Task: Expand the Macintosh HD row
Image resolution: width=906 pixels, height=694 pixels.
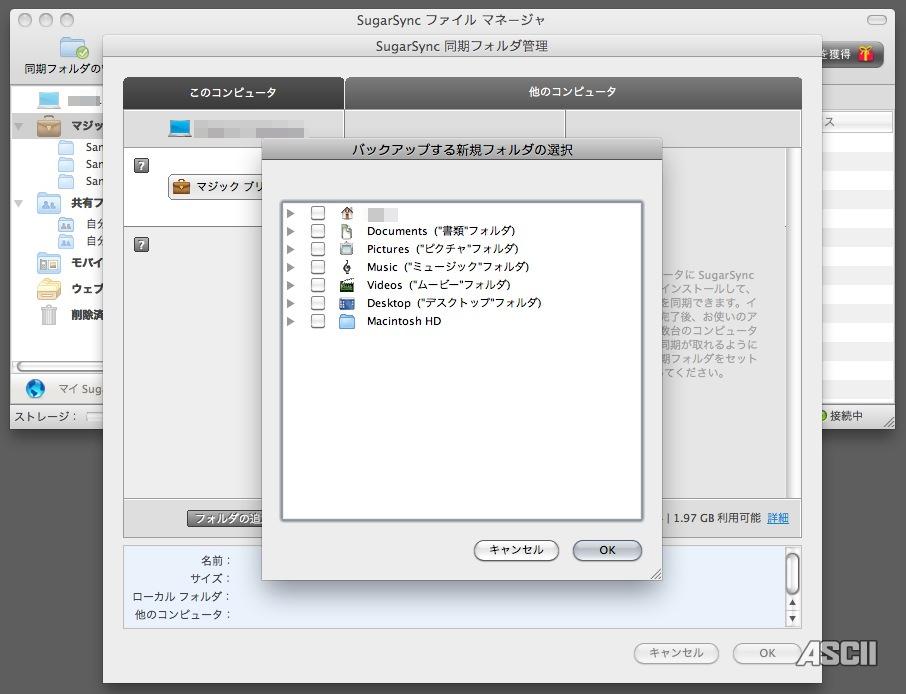Action: pyautogui.click(x=291, y=321)
